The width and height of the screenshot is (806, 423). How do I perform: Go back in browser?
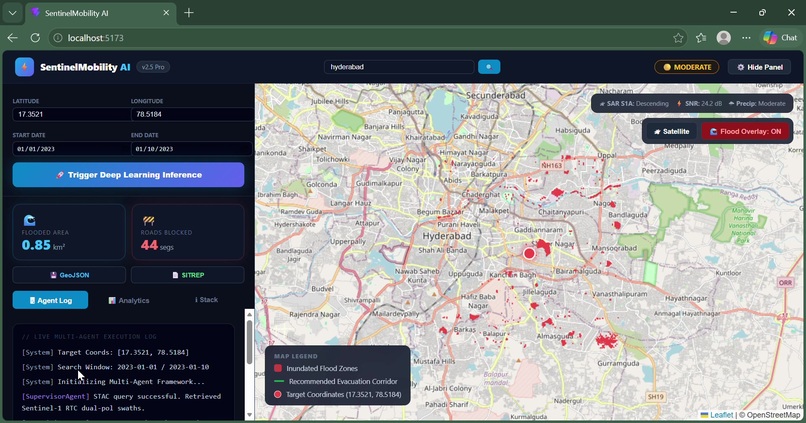click(x=13, y=38)
